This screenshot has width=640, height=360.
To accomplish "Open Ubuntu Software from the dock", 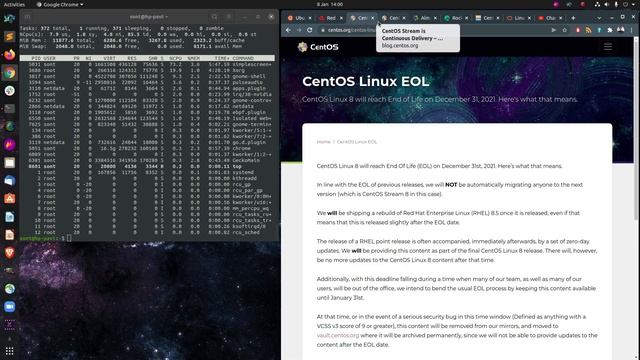I will click(x=10, y=199).
